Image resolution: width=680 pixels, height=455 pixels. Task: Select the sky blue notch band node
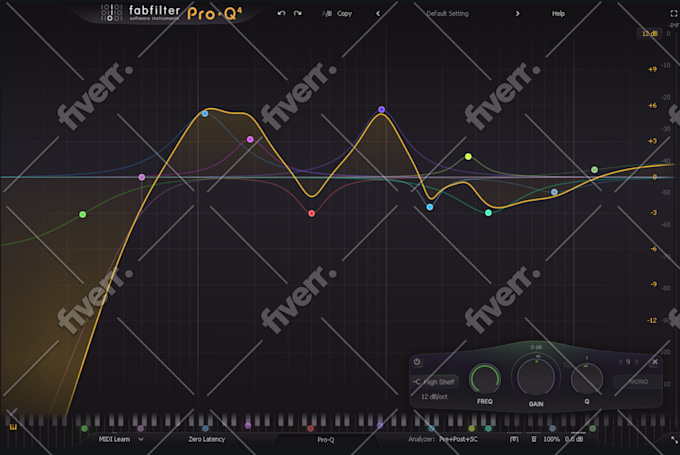coord(430,207)
